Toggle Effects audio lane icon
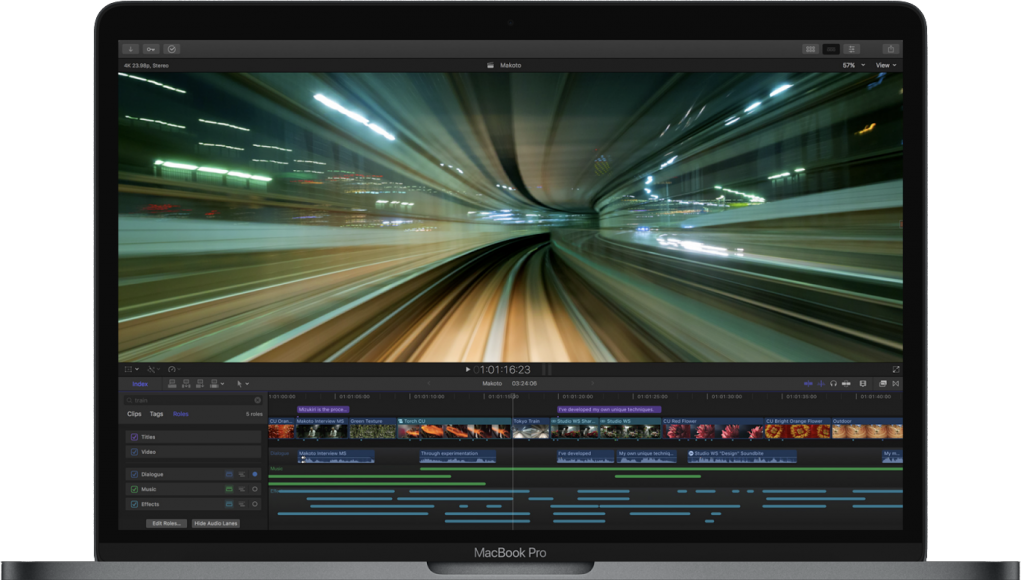The height and width of the screenshot is (580, 1021). 229,504
